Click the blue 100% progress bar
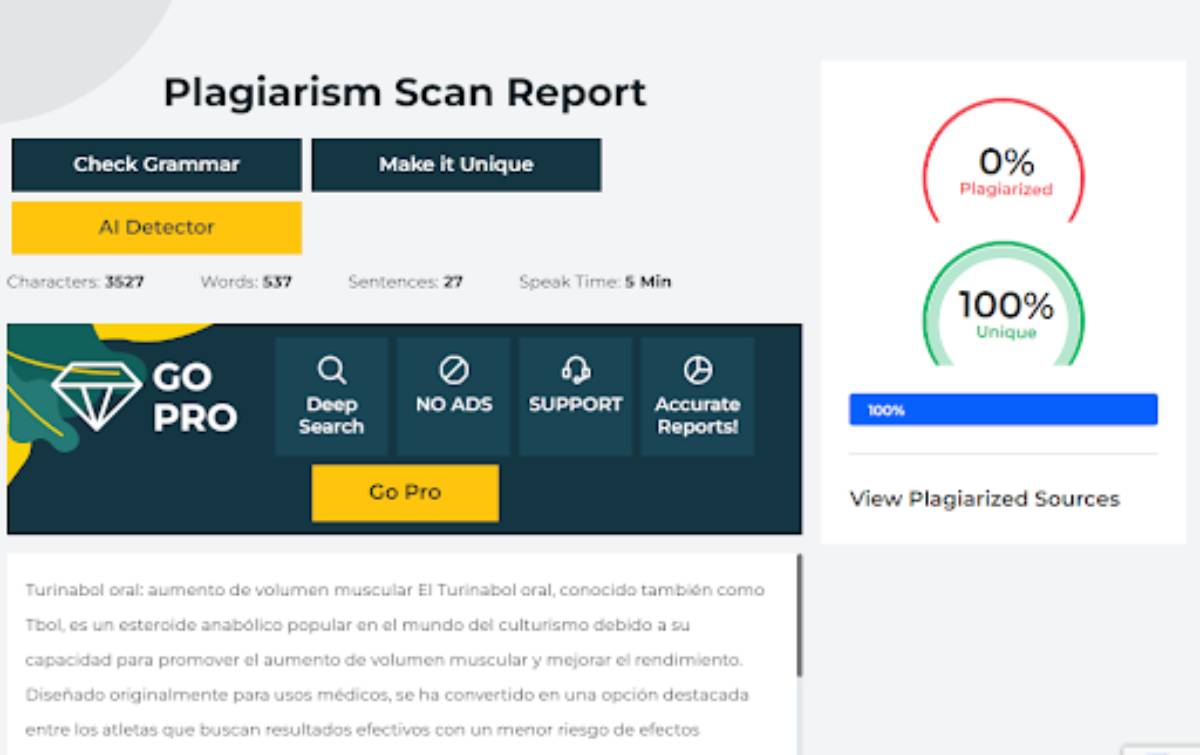Image resolution: width=1200 pixels, height=755 pixels. tap(1003, 410)
